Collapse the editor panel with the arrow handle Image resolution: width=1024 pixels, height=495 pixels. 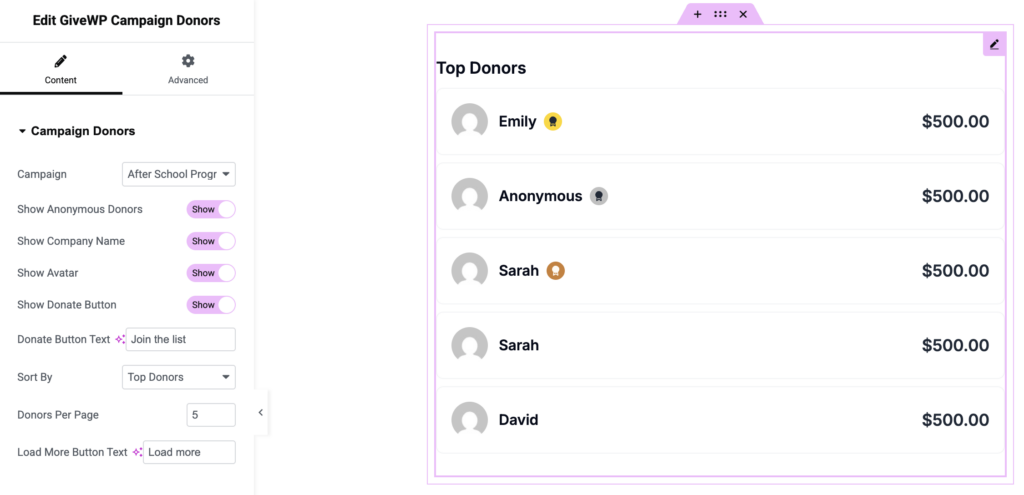point(260,412)
